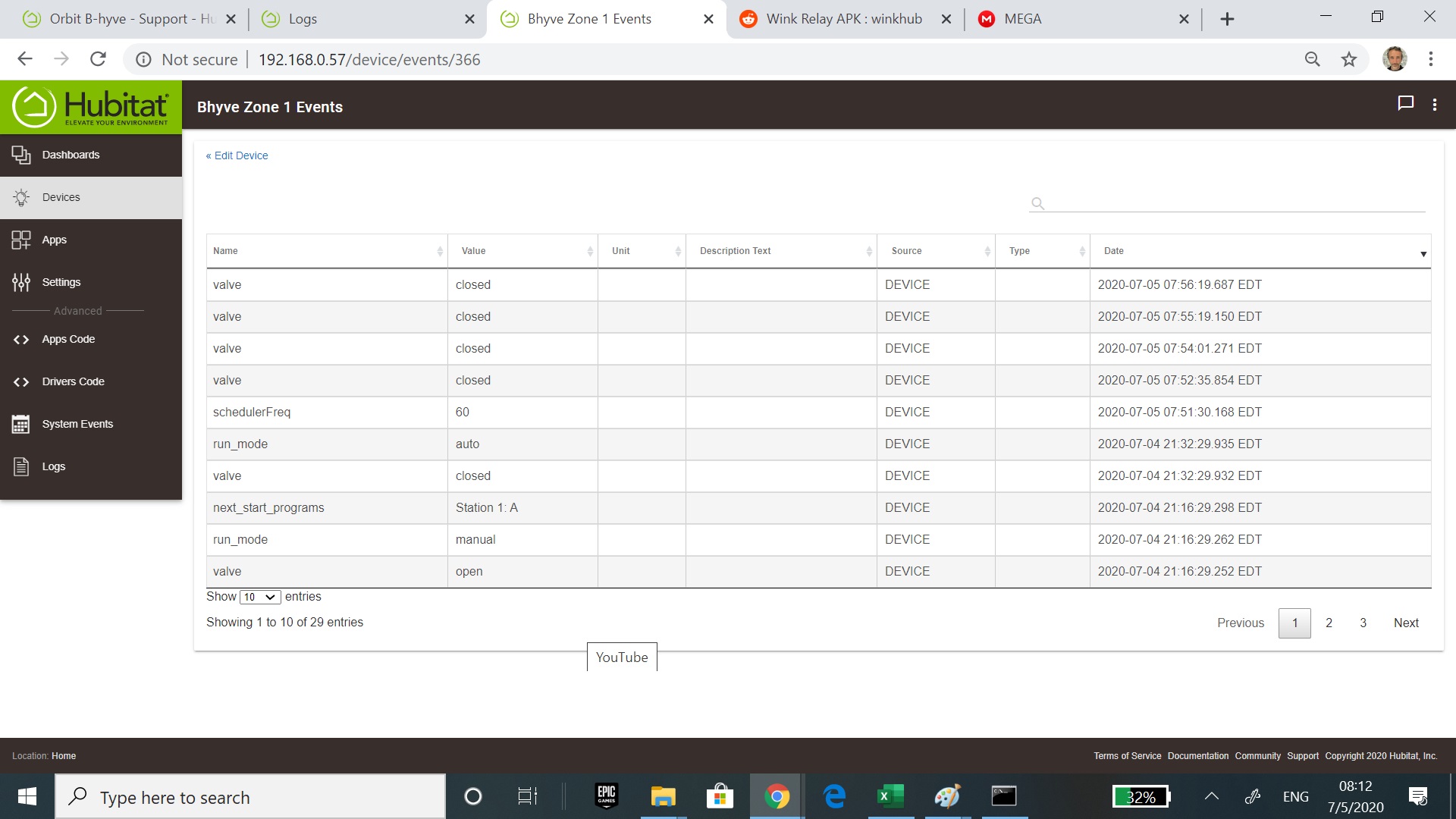Sort by Description Text column

click(x=781, y=251)
